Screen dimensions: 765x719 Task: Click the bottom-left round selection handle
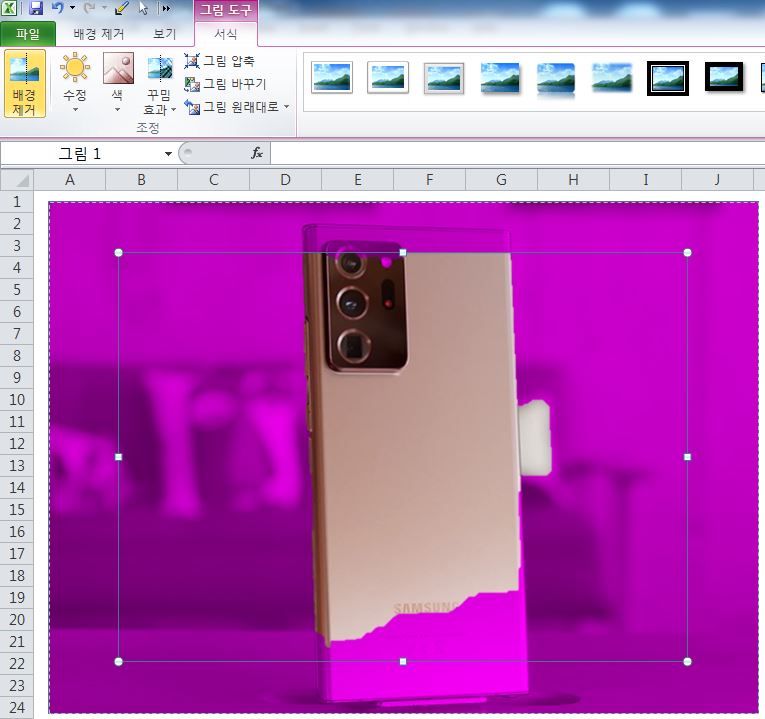point(119,661)
